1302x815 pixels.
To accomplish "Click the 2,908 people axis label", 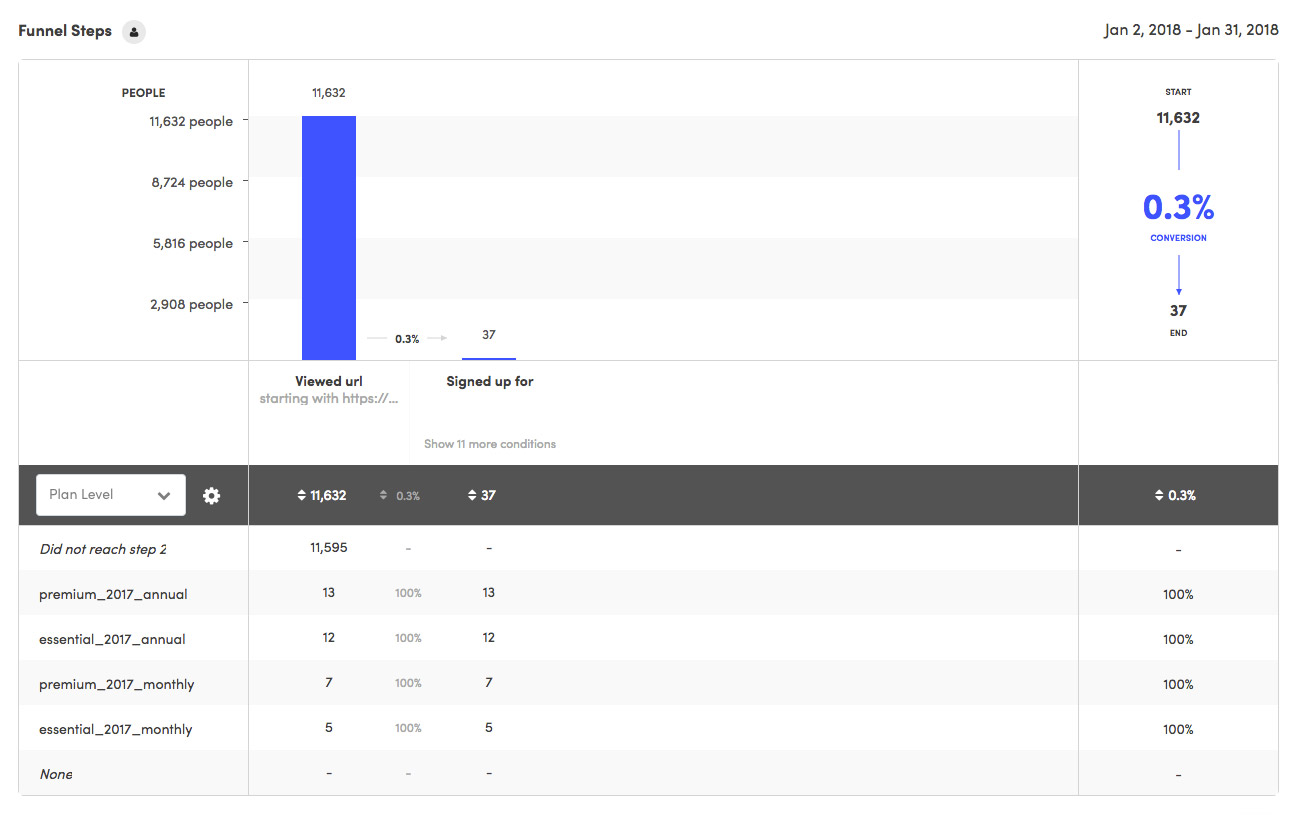I will [x=192, y=304].
